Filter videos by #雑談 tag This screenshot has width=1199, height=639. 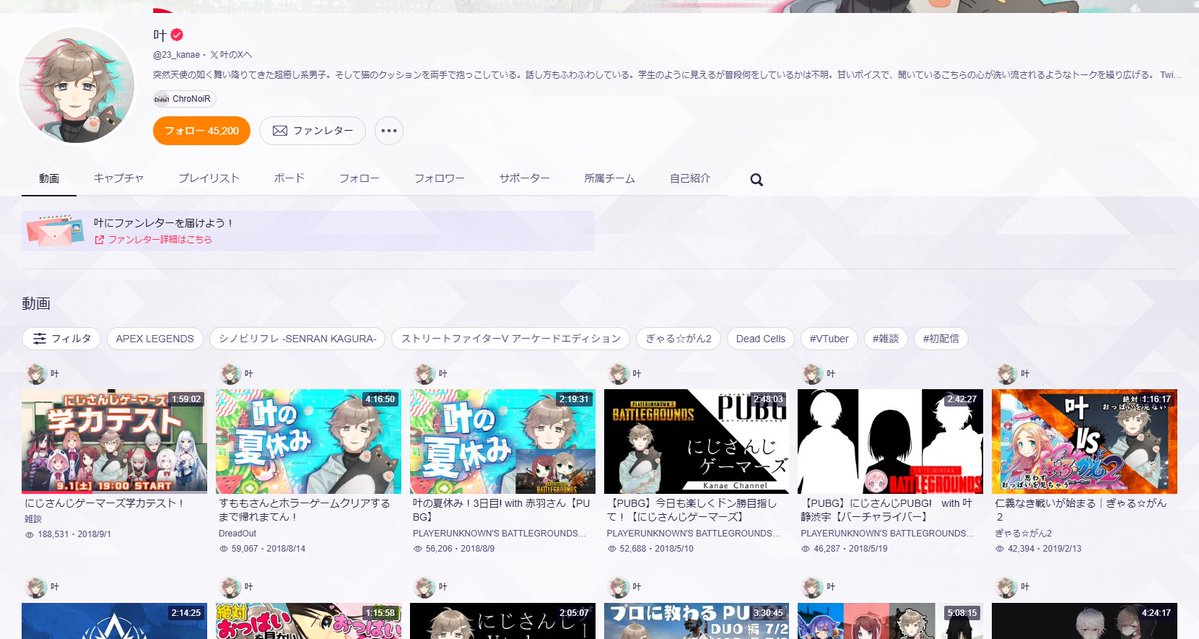[885, 339]
